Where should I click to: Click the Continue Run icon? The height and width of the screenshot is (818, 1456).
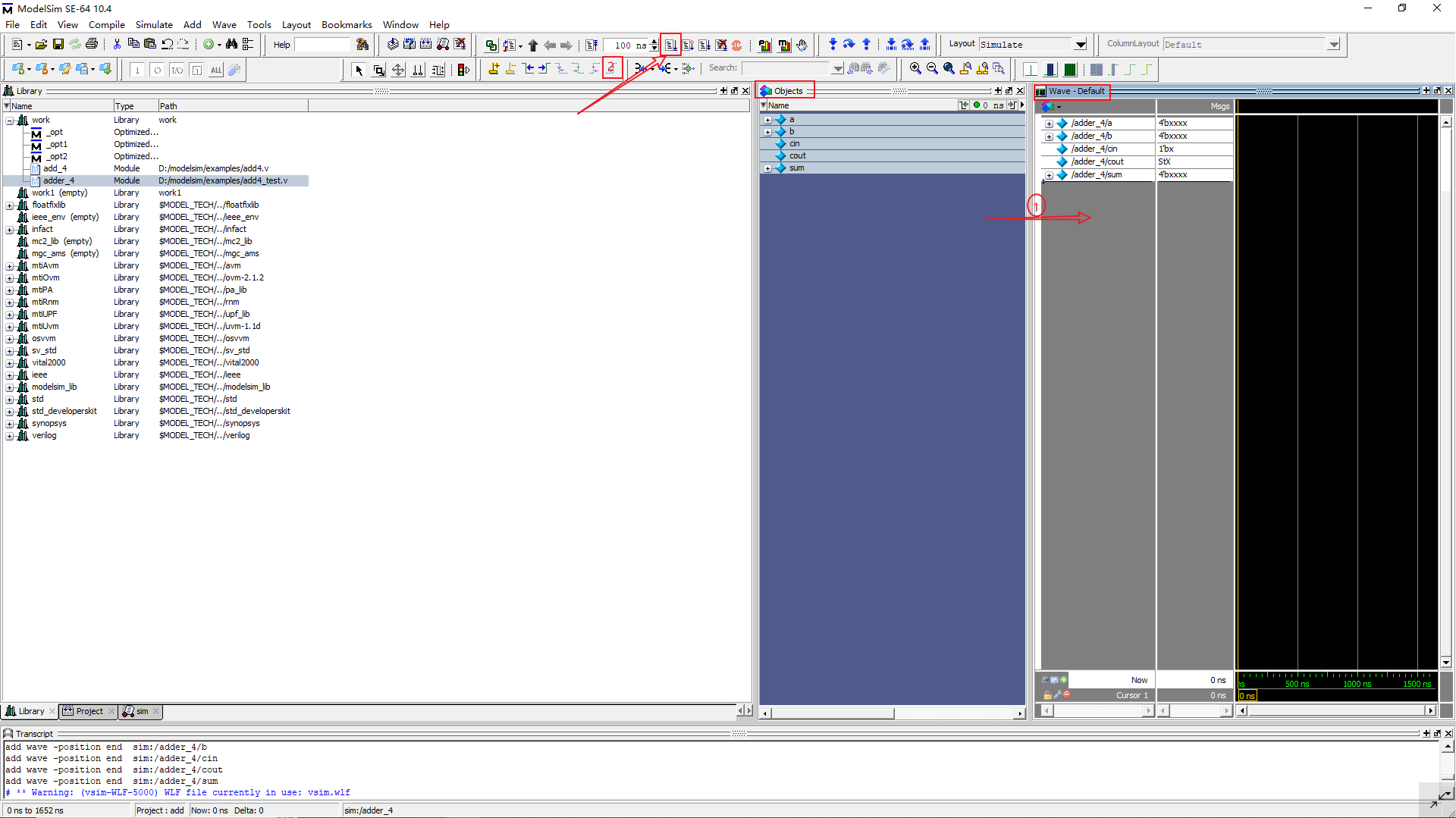tap(688, 45)
